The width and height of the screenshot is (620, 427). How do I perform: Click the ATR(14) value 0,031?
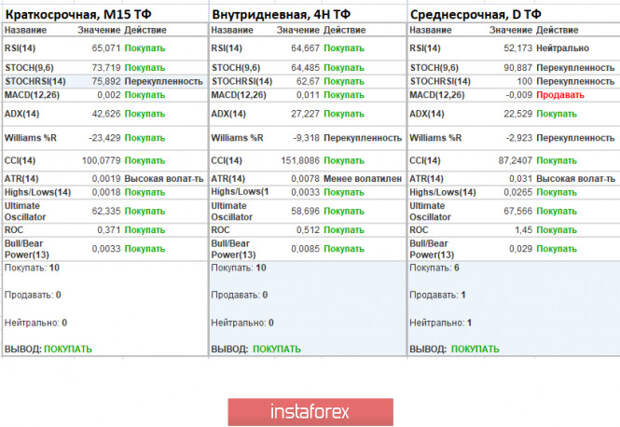521,179
